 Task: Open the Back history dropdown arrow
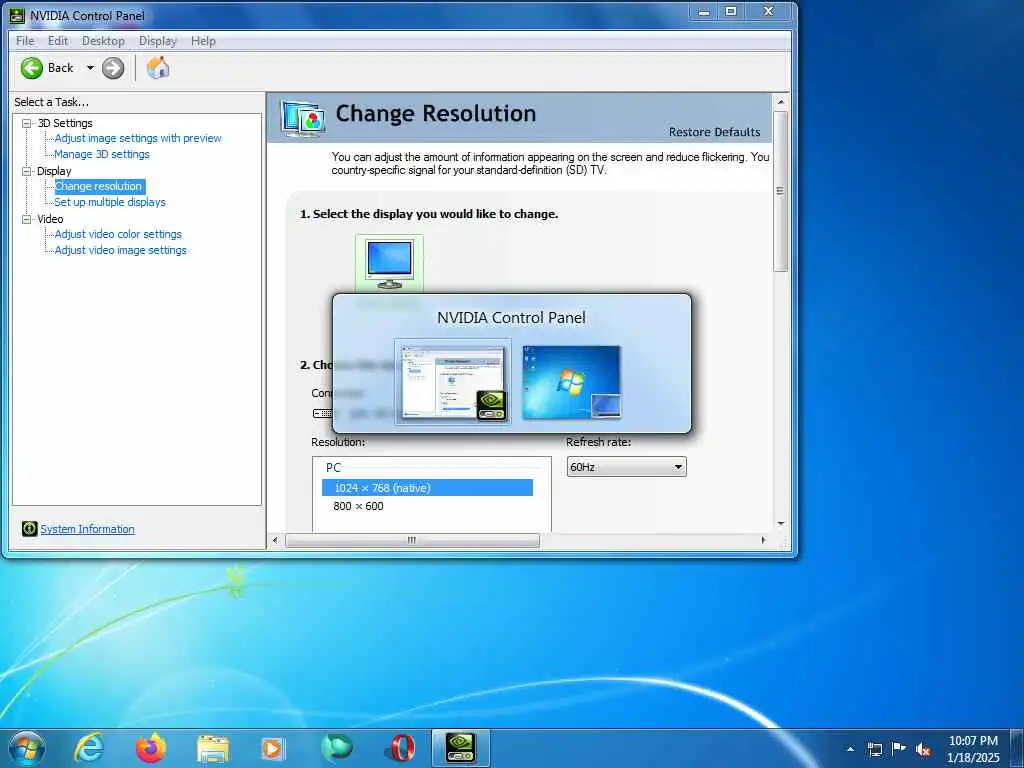pyautogui.click(x=90, y=68)
